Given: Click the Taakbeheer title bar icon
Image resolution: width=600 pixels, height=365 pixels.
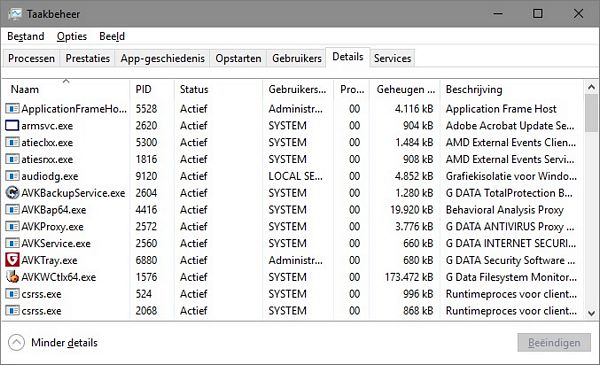Looking at the screenshot, I should [15, 14].
